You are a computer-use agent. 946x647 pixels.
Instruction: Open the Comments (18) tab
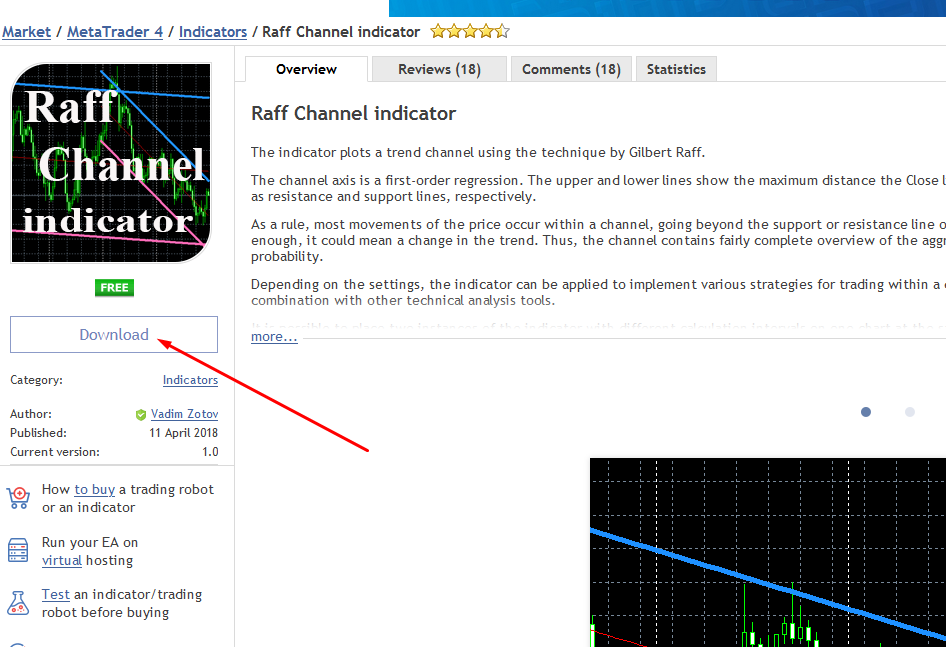tap(571, 69)
